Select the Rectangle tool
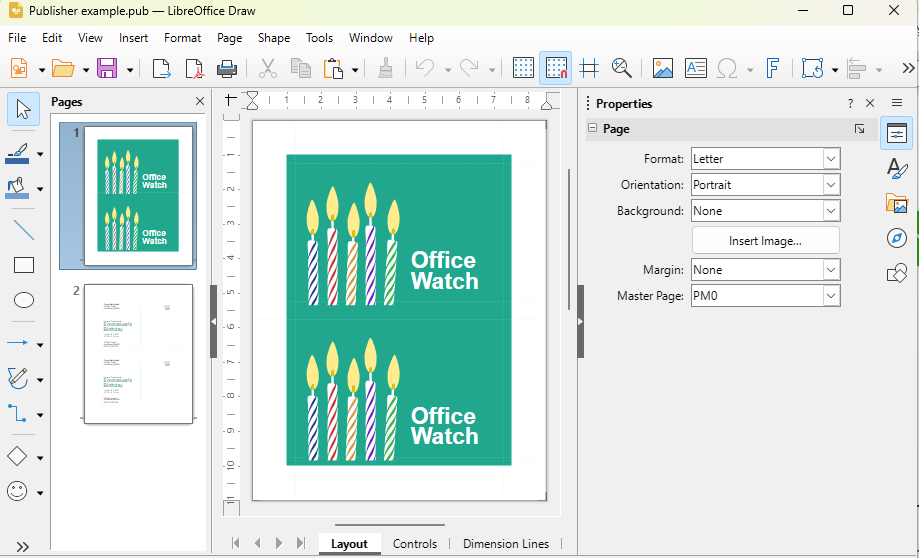919x558 pixels. (23, 266)
